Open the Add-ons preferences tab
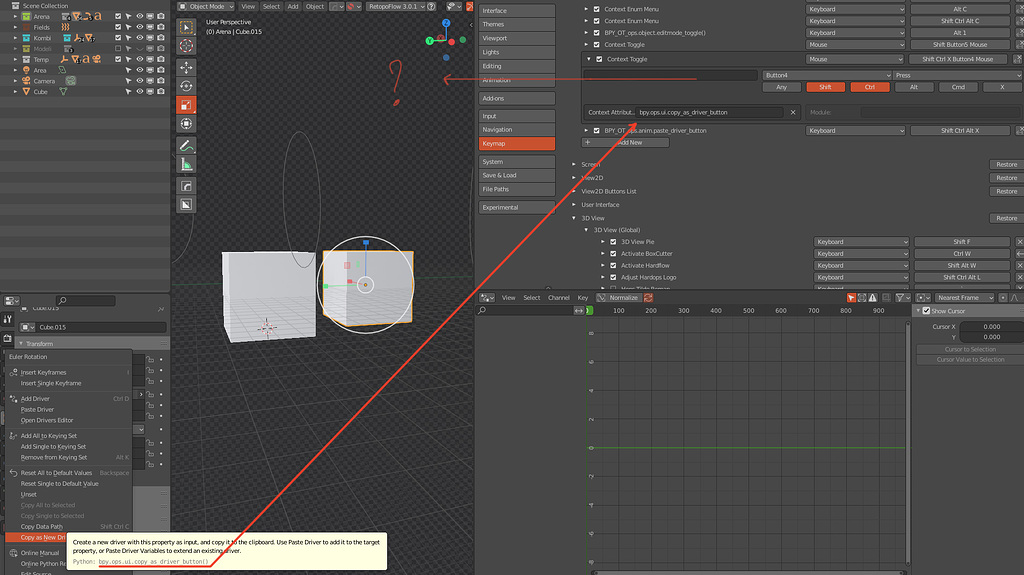1024x575 pixels. tap(517, 99)
